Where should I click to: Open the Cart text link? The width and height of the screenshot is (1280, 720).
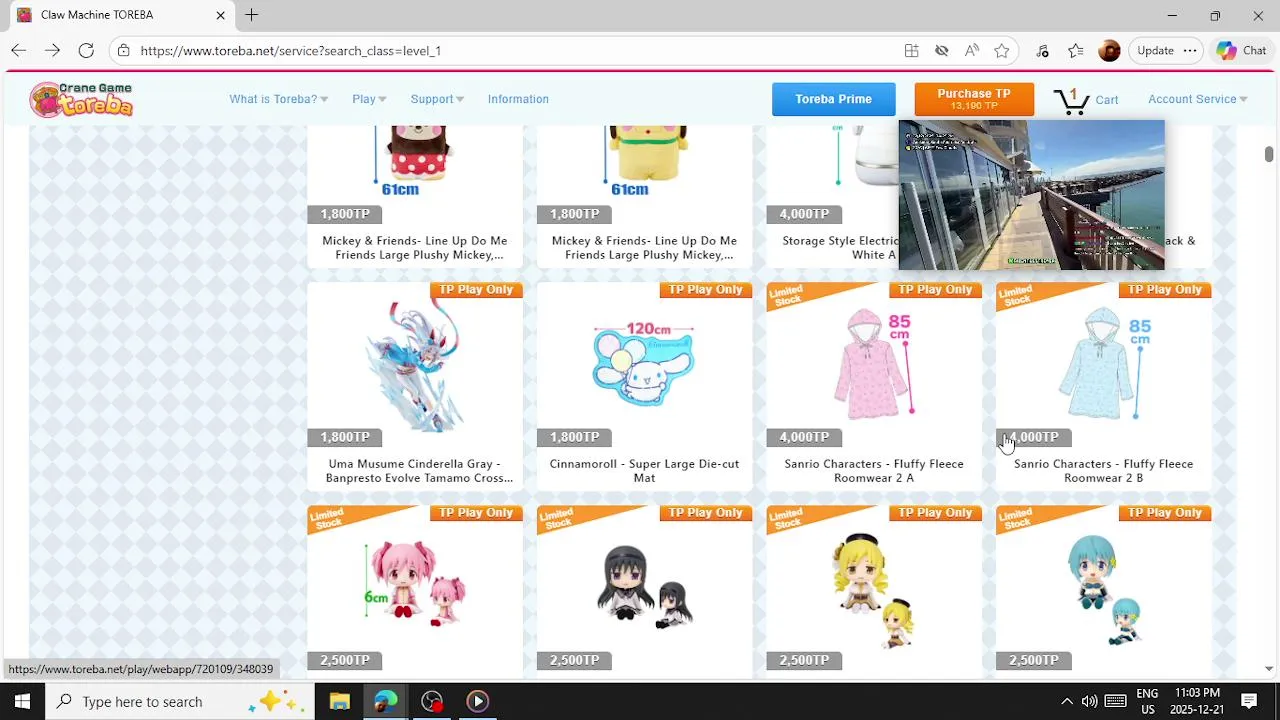pos(1107,100)
